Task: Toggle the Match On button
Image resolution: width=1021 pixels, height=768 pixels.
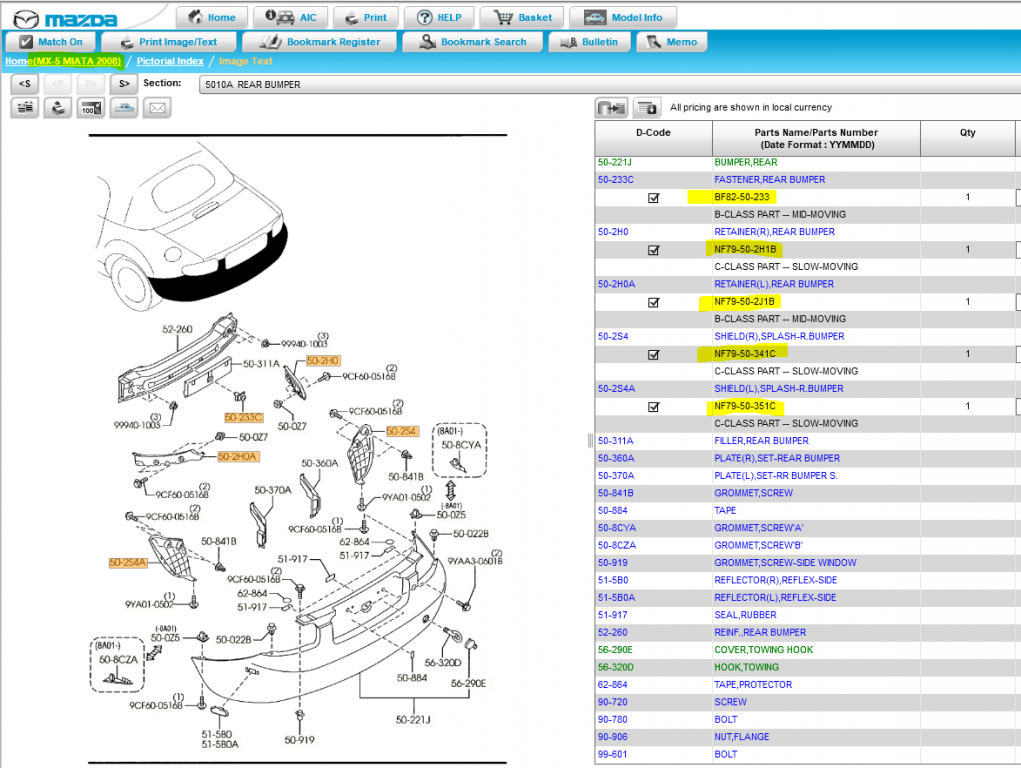Action: [x=51, y=42]
